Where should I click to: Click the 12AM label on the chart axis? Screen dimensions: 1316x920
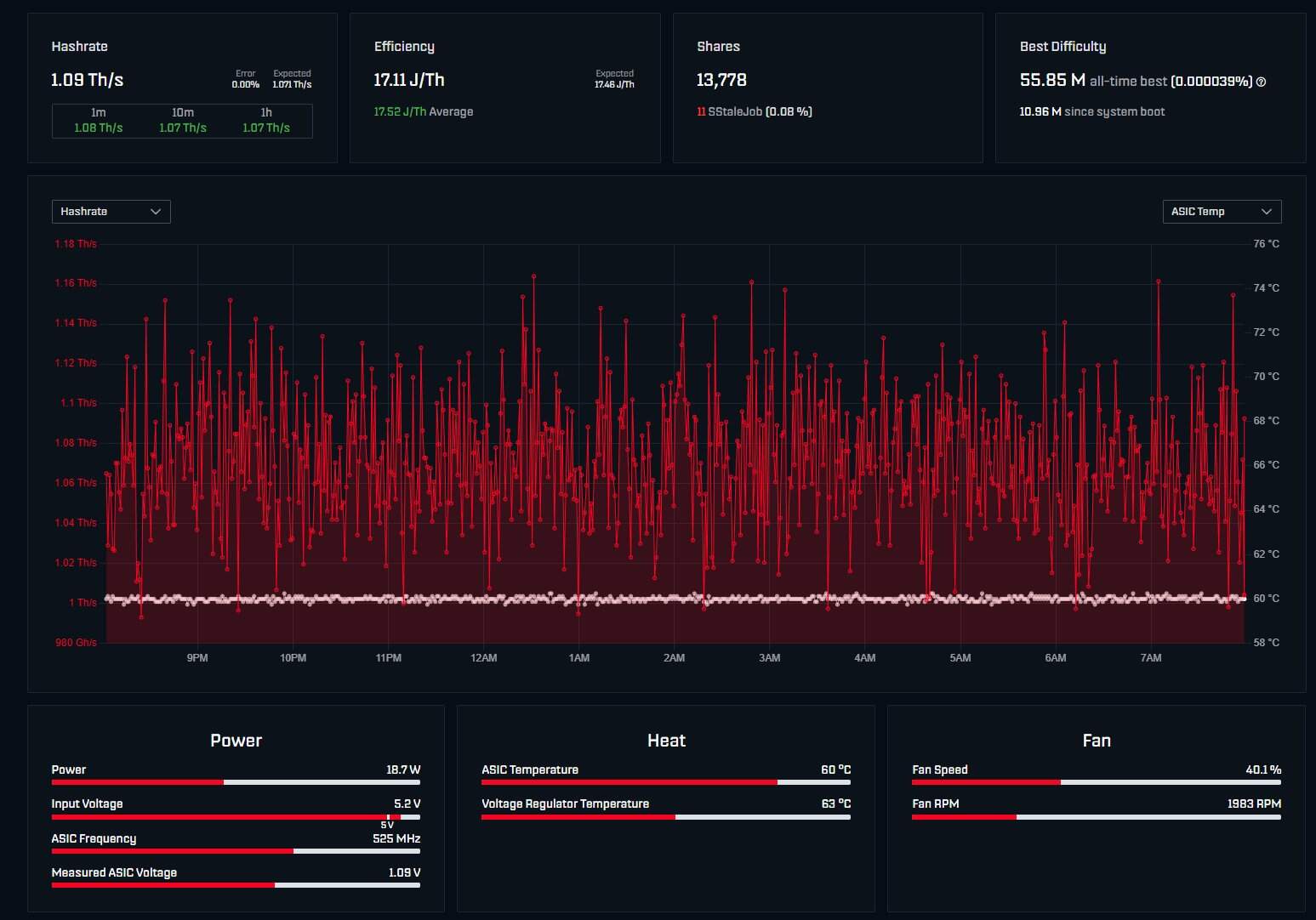tap(483, 658)
